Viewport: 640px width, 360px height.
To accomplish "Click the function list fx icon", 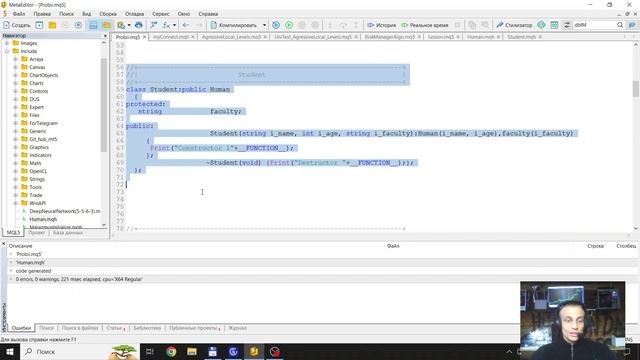I will [166, 25].
